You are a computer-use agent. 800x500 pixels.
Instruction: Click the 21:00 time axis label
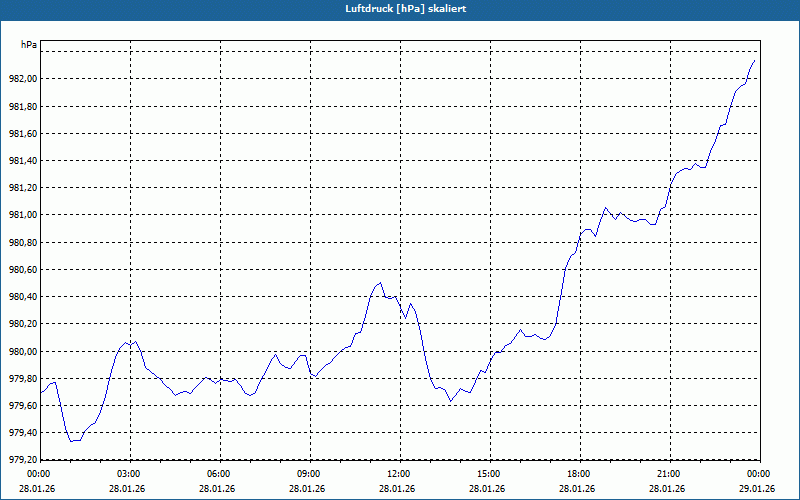pyautogui.click(x=667, y=474)
